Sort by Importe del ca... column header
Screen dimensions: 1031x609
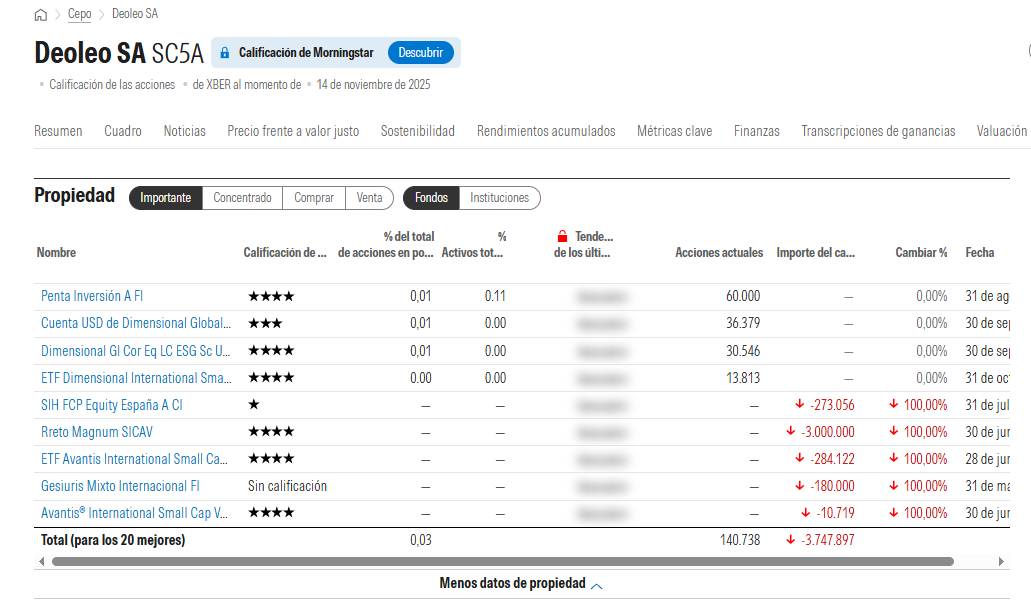pos(816,253)
